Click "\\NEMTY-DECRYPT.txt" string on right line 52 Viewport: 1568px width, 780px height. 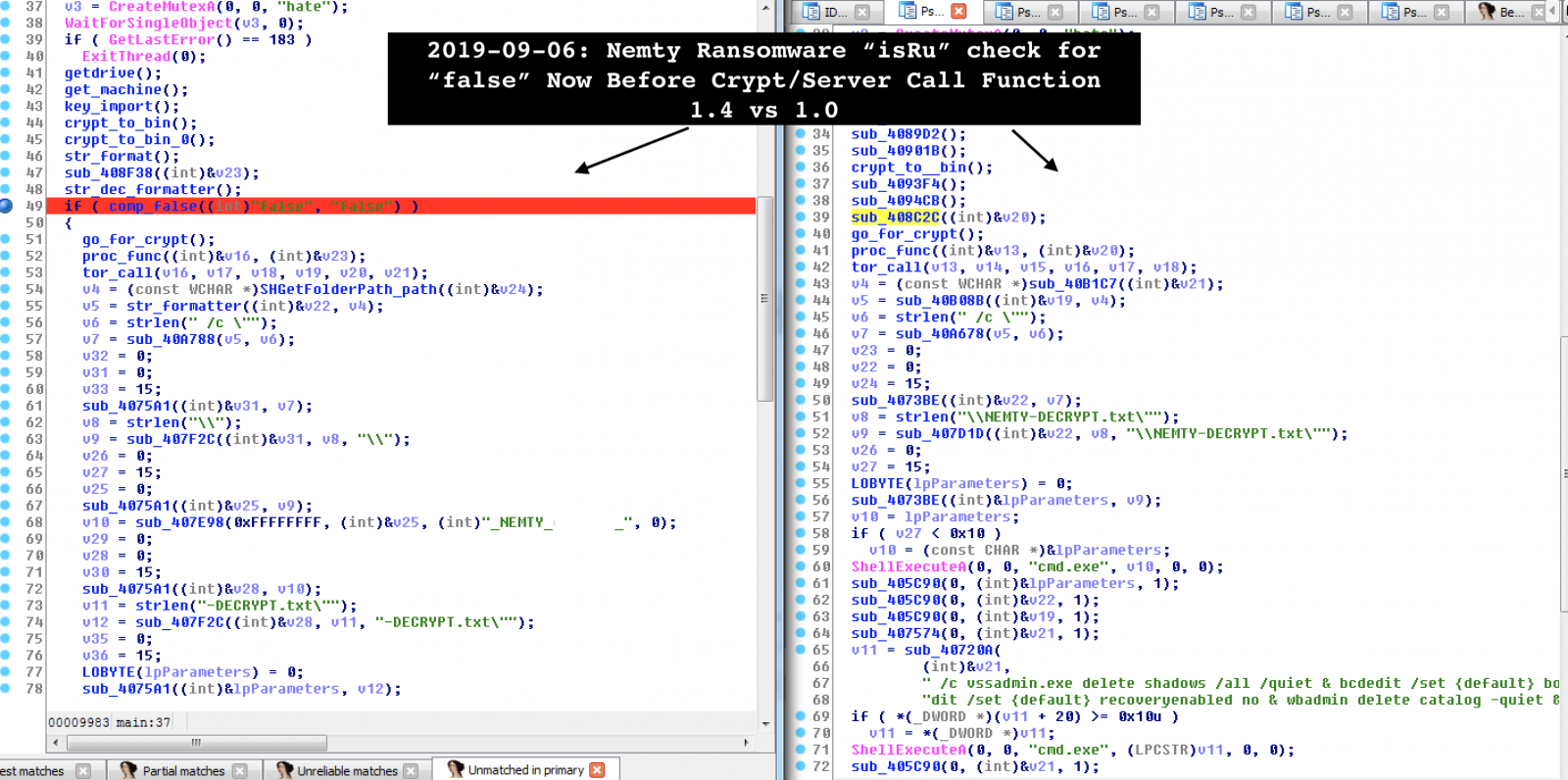pos(1228,433)
